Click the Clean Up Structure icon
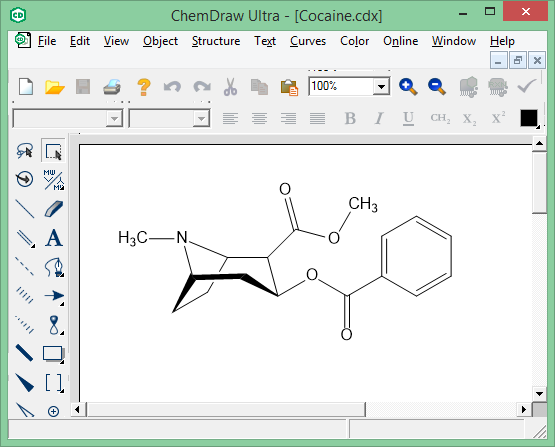Viewport: 555px width, 447px height. point(468,87)
